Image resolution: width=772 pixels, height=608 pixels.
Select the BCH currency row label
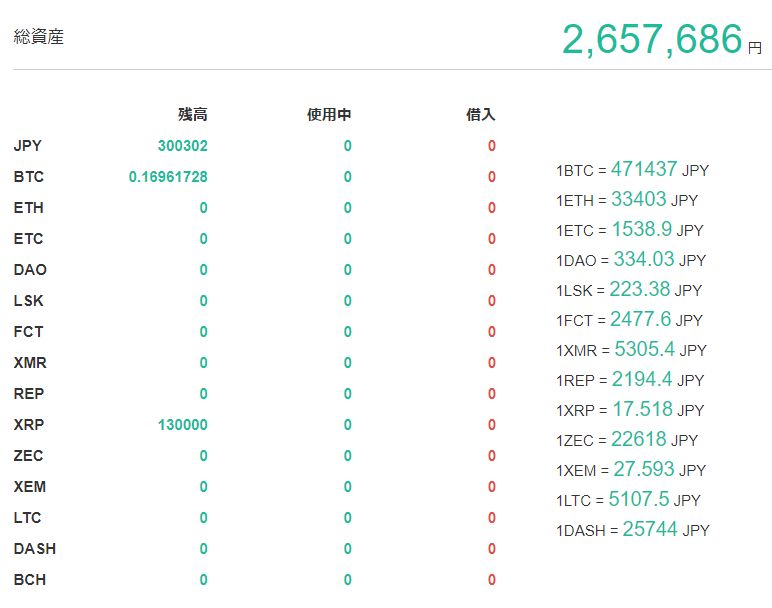coord(30,580)
